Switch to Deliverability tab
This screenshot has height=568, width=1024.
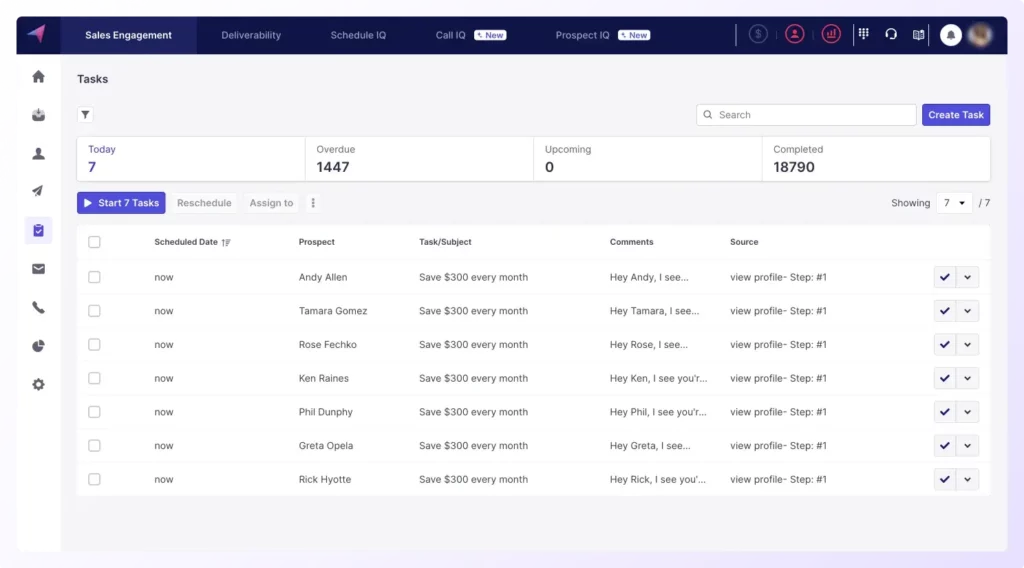click(x=251, y=35)
